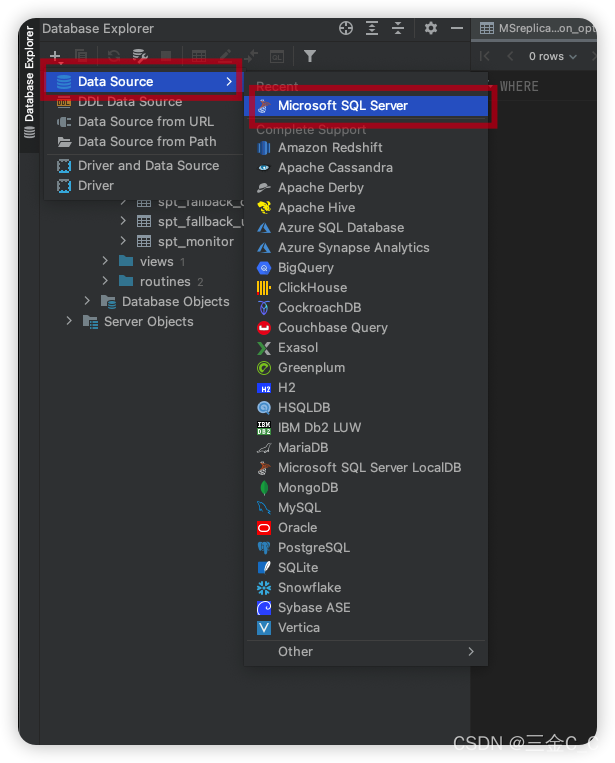Select SQLite data source
615x763 pixels.
pyautogui.click(x=366, y=567)
